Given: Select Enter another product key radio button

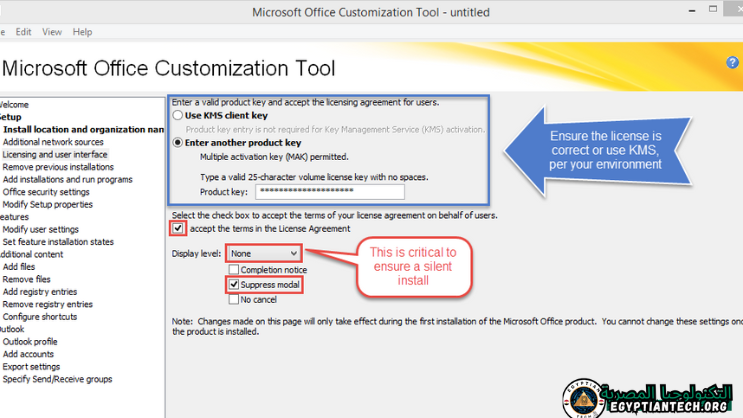Looking at the screenshot, I should coord(178,143).
